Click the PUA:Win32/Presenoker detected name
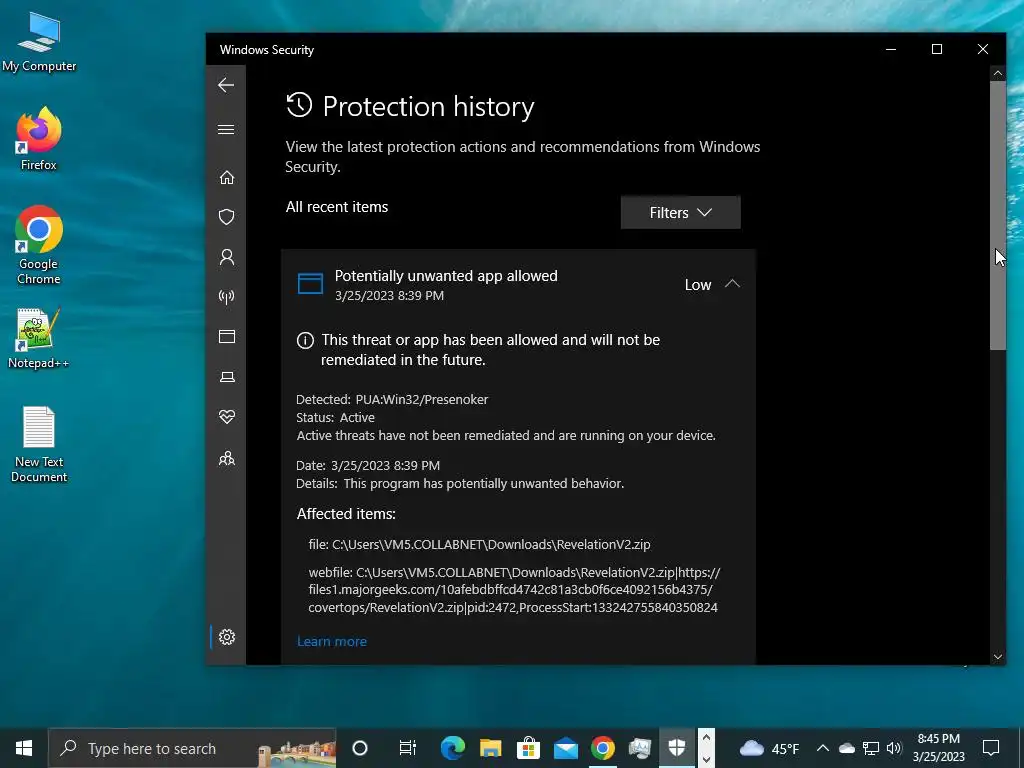 pos(422,399)
